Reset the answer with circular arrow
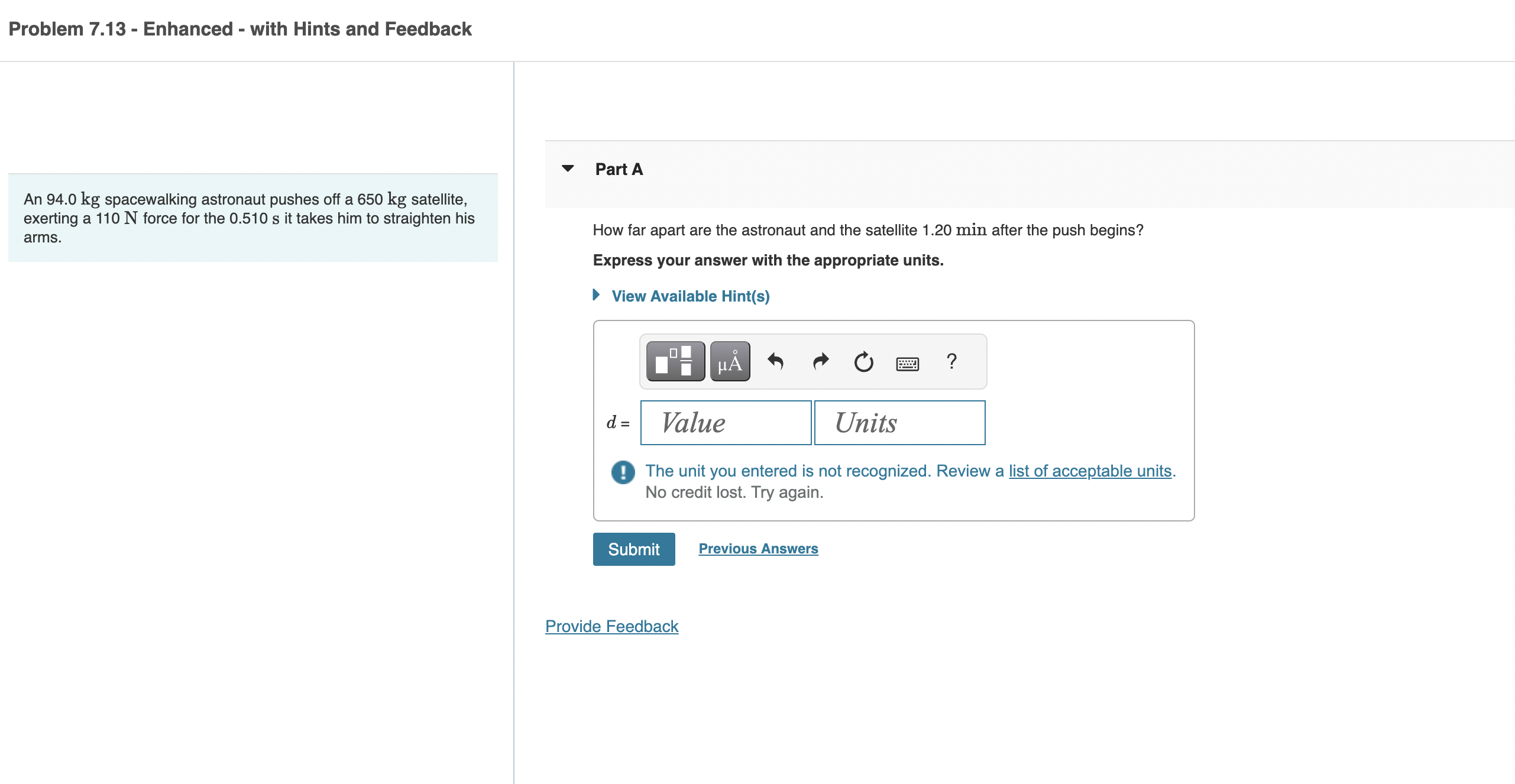 click(x=863, y=361)
